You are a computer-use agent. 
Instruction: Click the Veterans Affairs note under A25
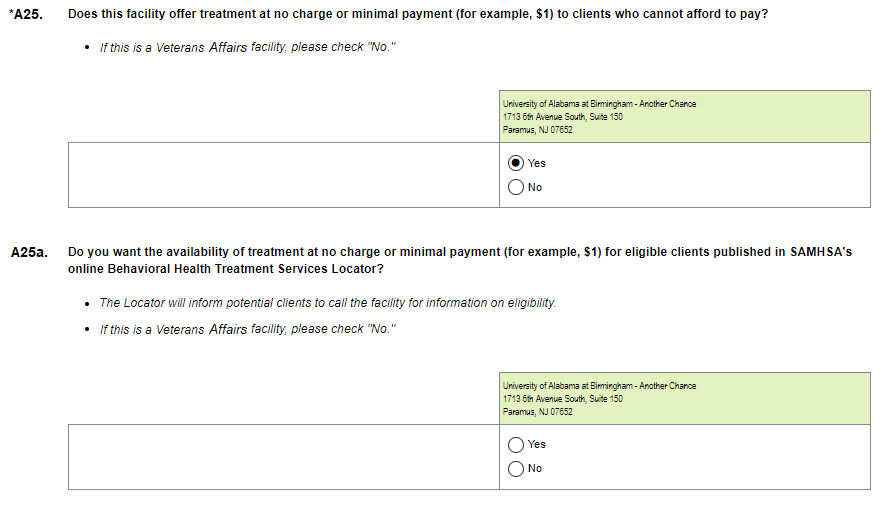tap(248, 48)
